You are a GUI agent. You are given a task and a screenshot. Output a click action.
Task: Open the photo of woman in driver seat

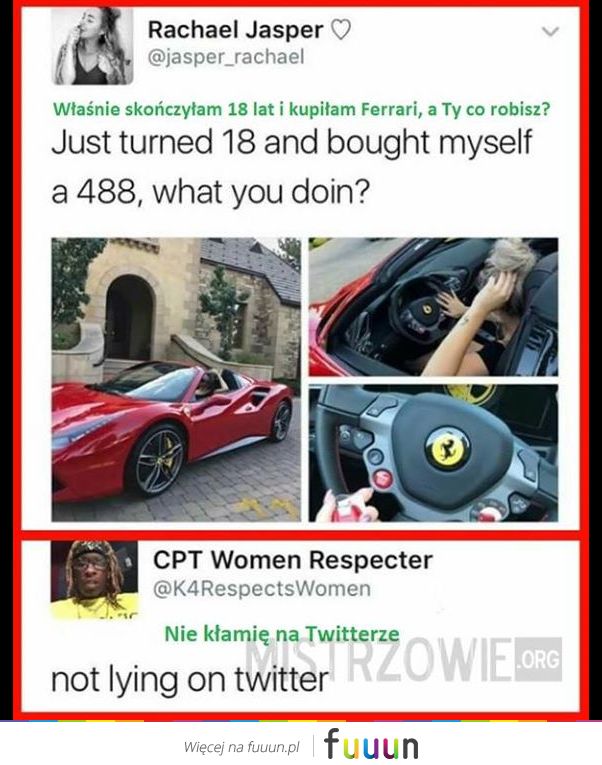pyautogui.click(x=433, y=306)
